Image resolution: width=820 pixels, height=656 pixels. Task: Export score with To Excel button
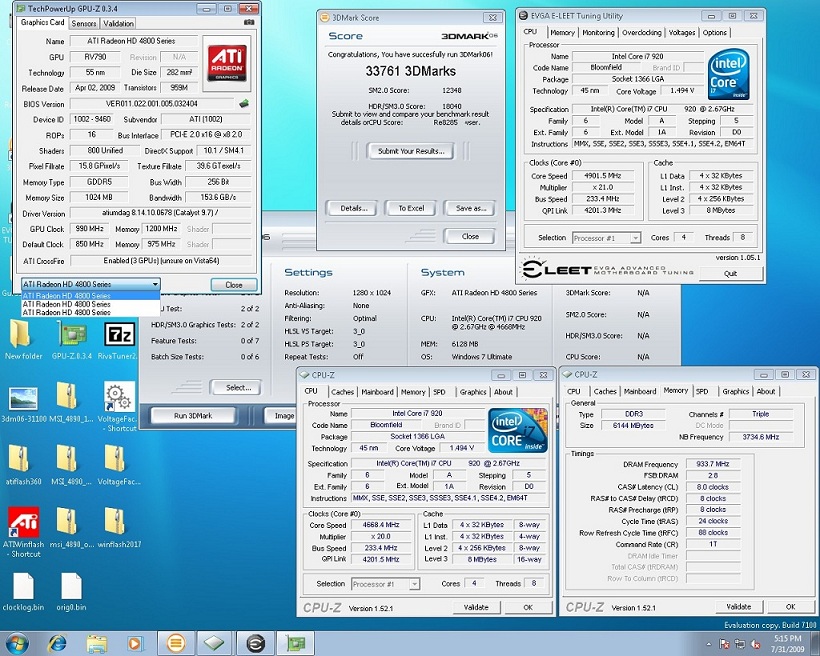(411, 208)
